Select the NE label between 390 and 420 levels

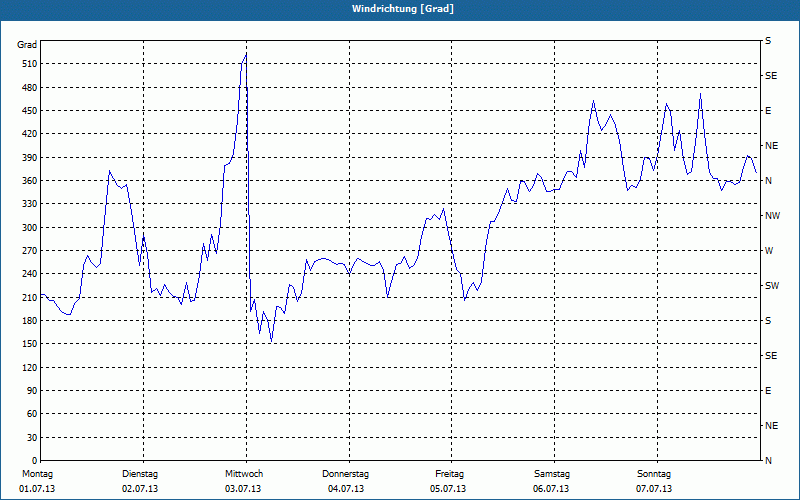point(772,146)
